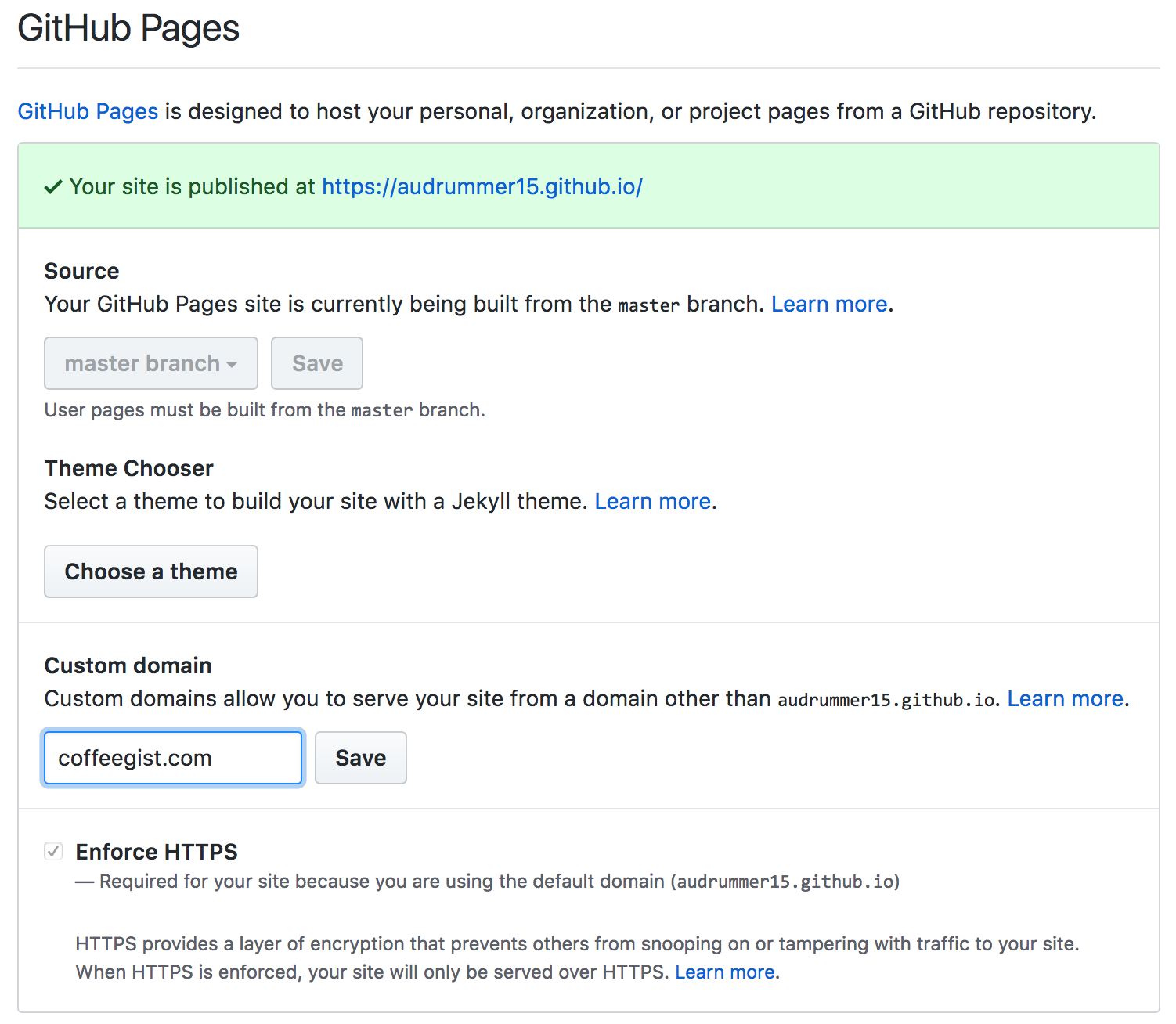Open Learn more link about HTTPS

[x=726, y=972]
